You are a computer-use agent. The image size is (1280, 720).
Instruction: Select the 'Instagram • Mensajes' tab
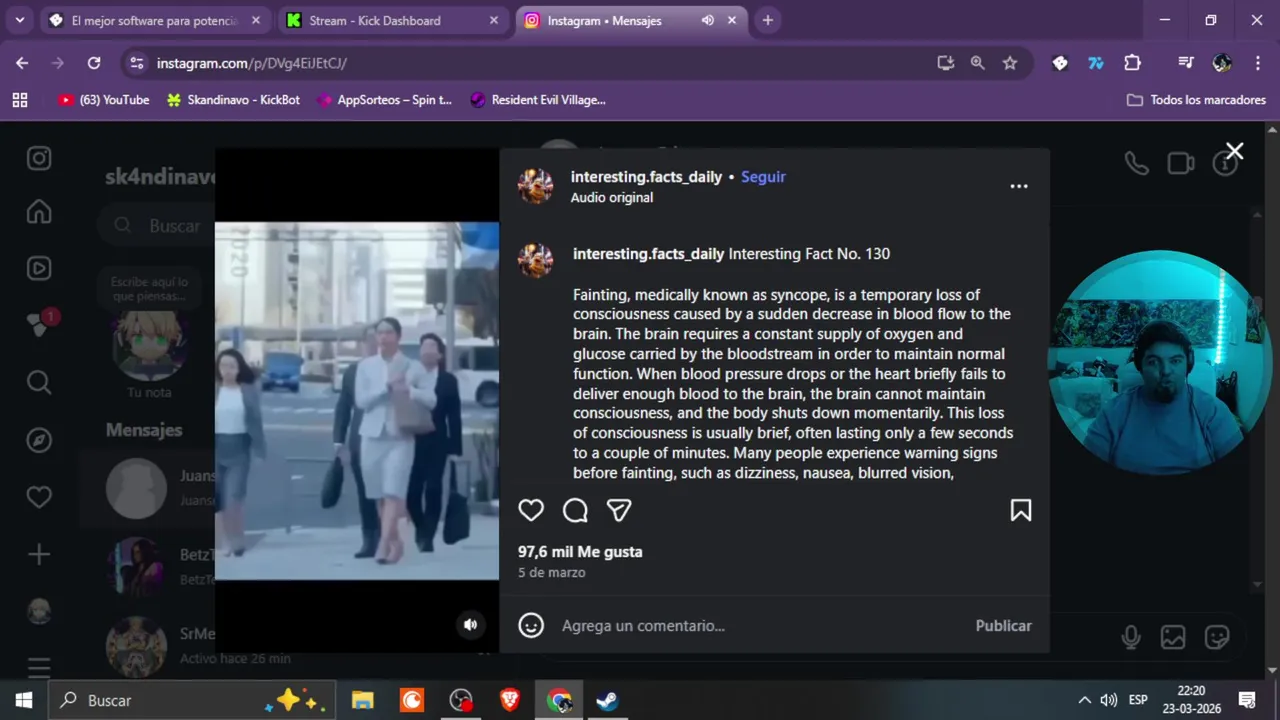coord(604,20)
